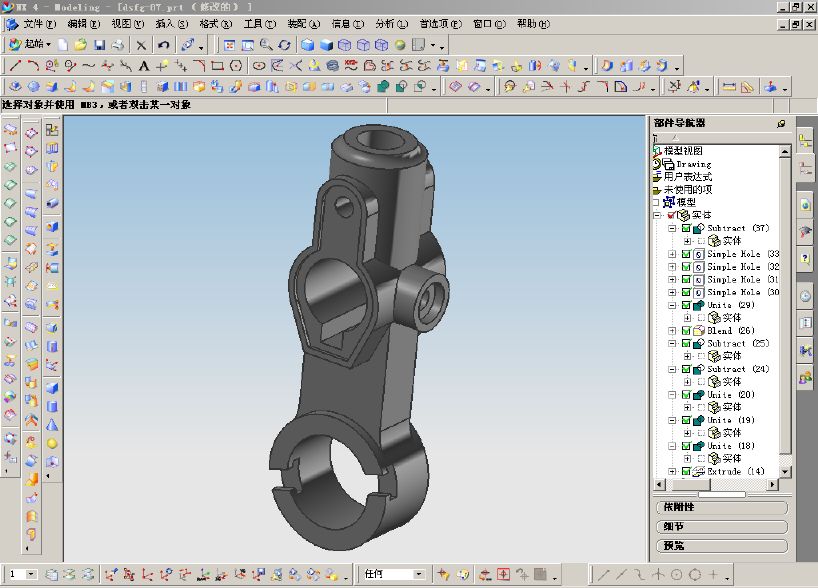Toggle checkbox for Subtract (37)
Viewport: 818px width, 588px height.
click(x=687, y=228)
